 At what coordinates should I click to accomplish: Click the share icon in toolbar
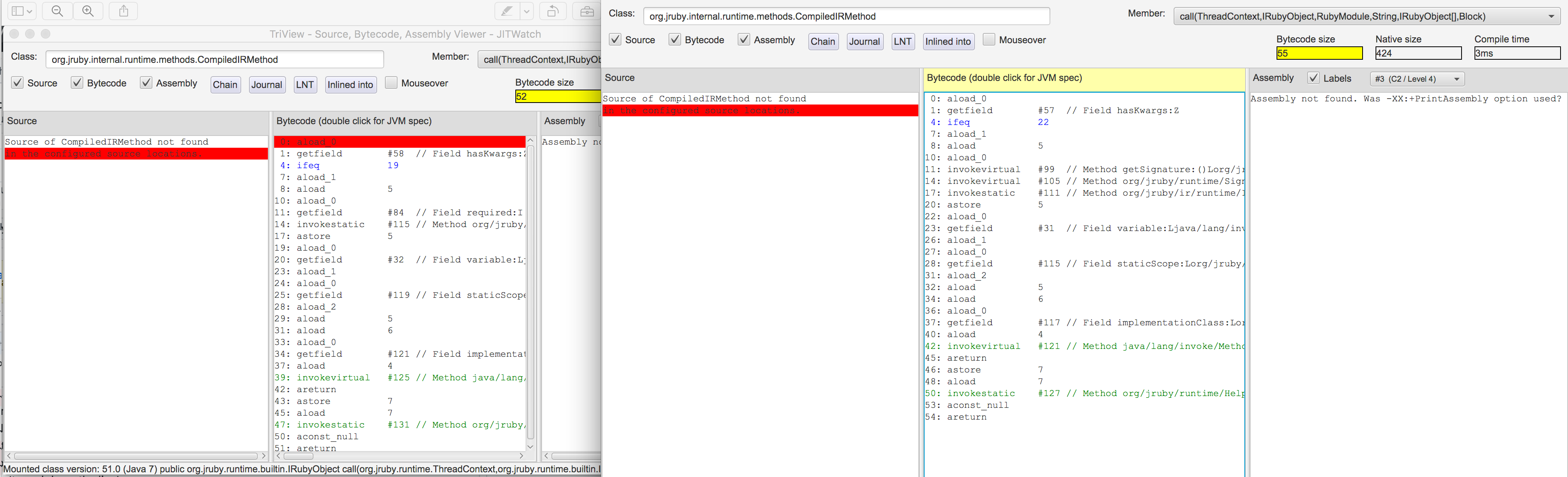click(x=124, y=11)
